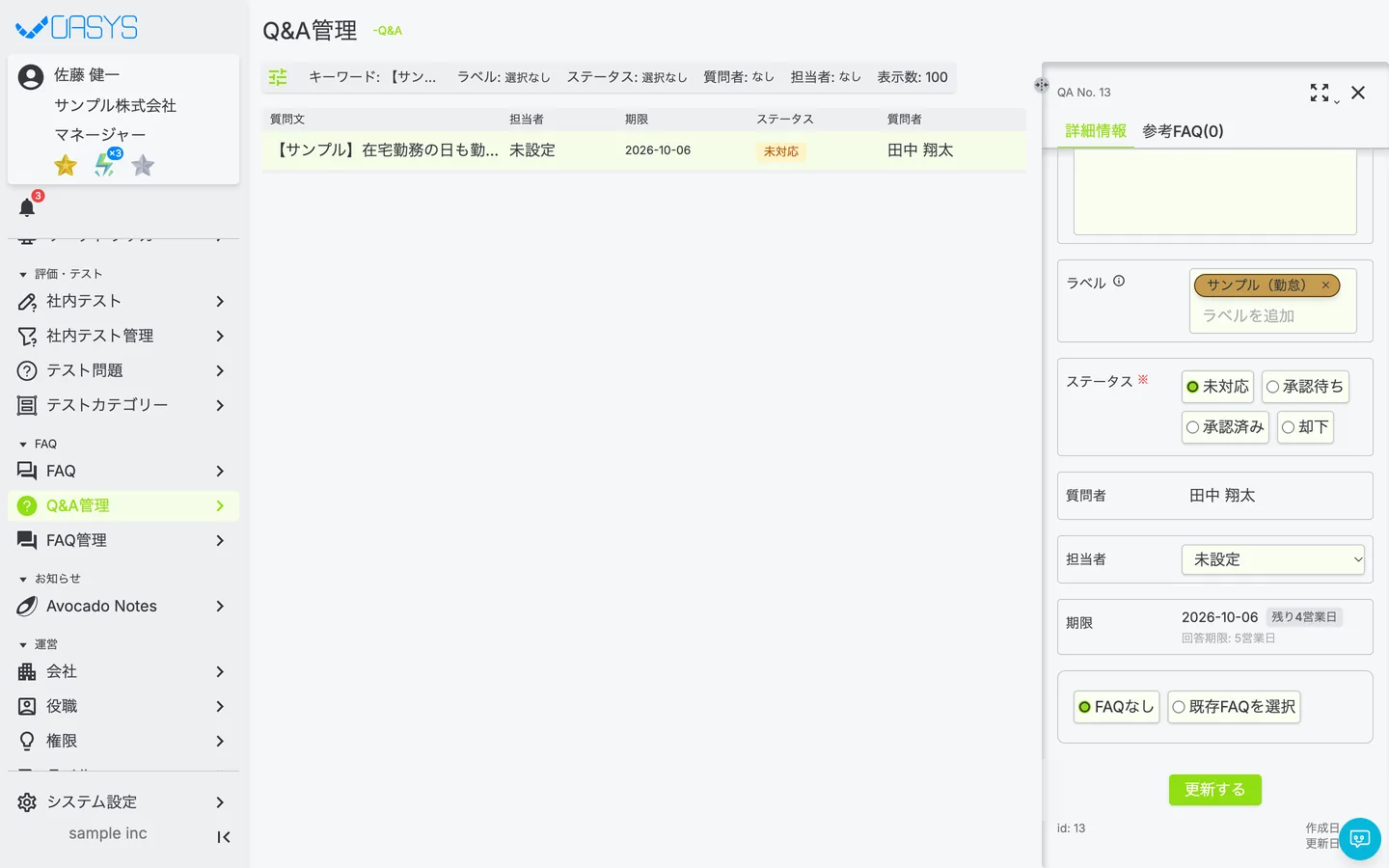Select 承認待ち status radio button
Image resolution: width=1389 pixels, height=868 pixels.
pos(1305,387)
